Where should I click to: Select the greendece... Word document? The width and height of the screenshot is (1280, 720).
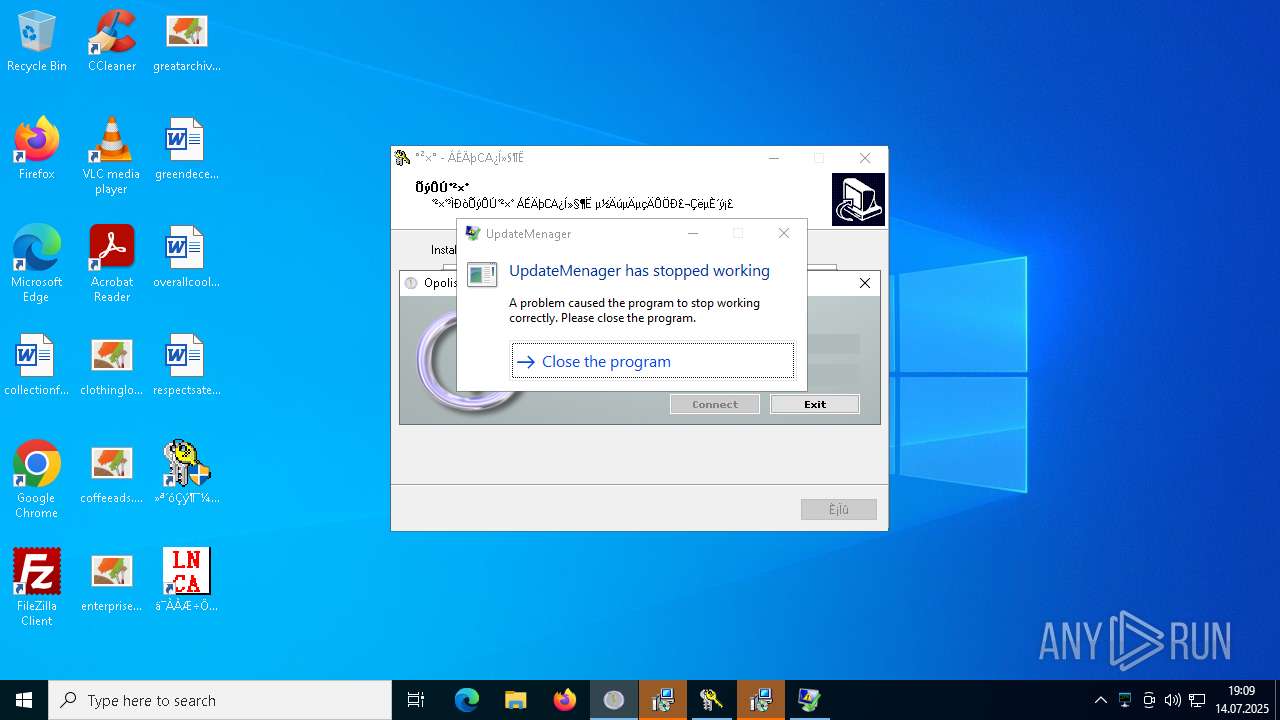[x=187, y=149]
